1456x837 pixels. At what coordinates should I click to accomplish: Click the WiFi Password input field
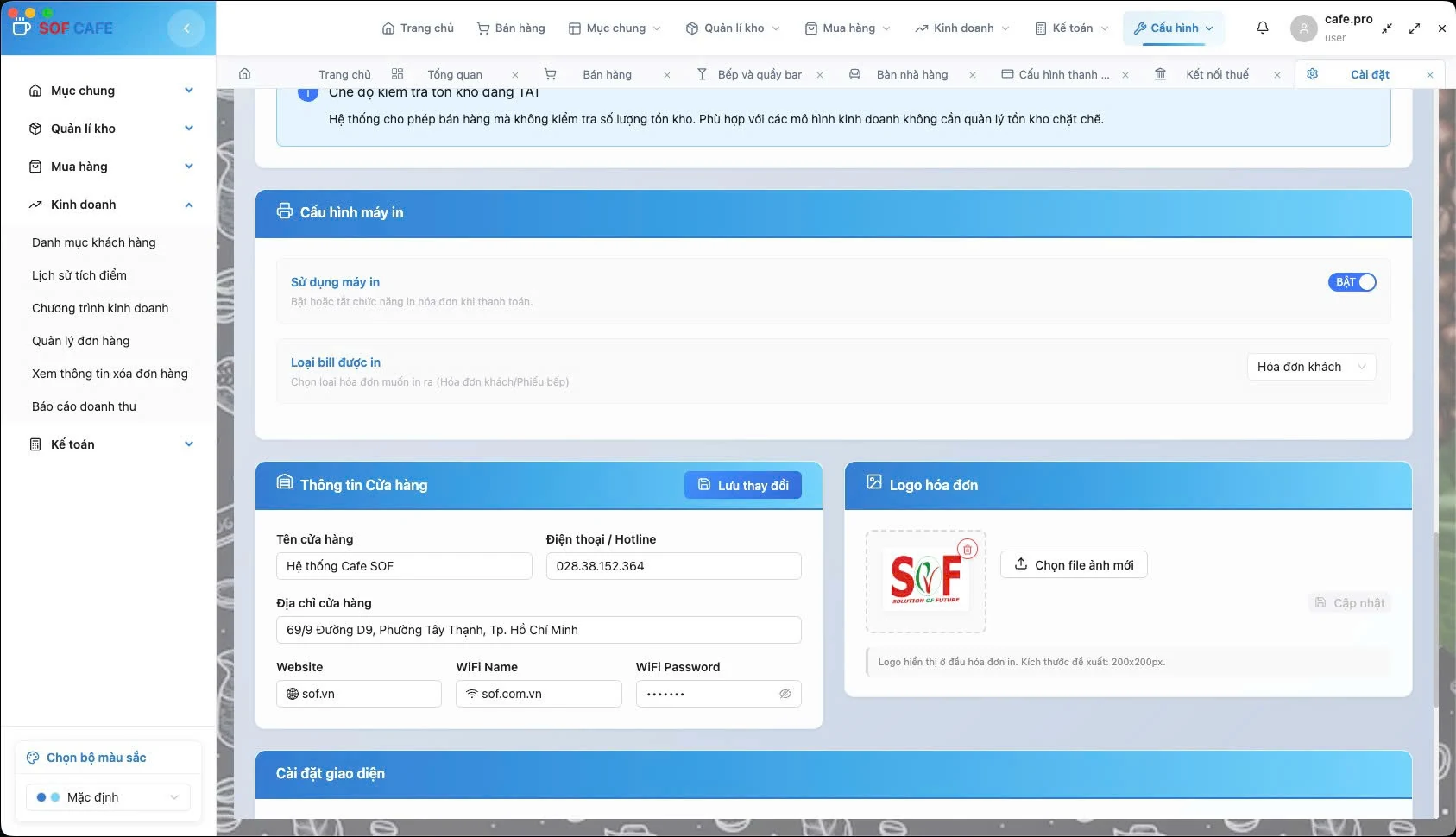[x=718, y=694]
